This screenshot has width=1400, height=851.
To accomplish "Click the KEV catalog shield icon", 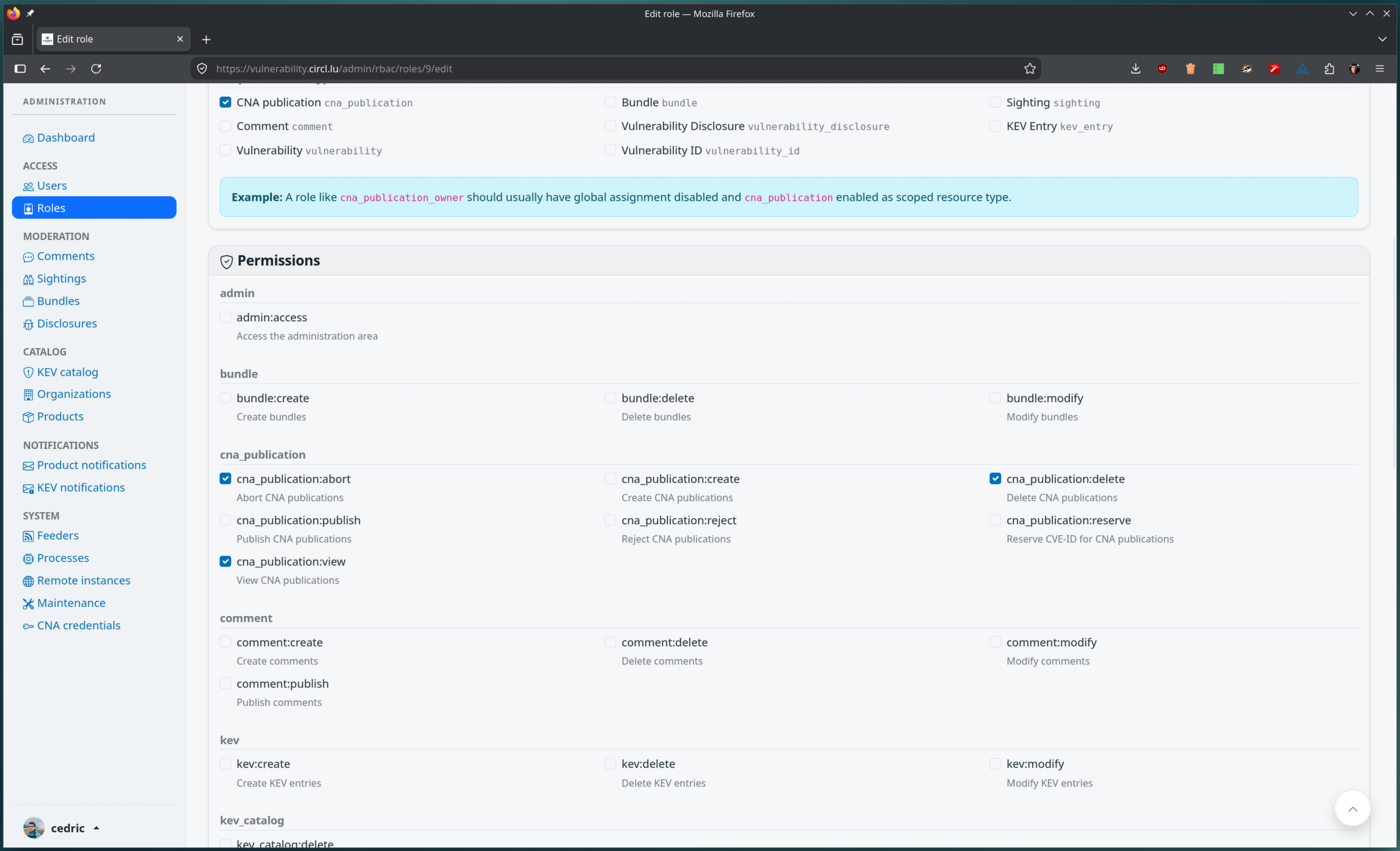I will pos(28,372).
